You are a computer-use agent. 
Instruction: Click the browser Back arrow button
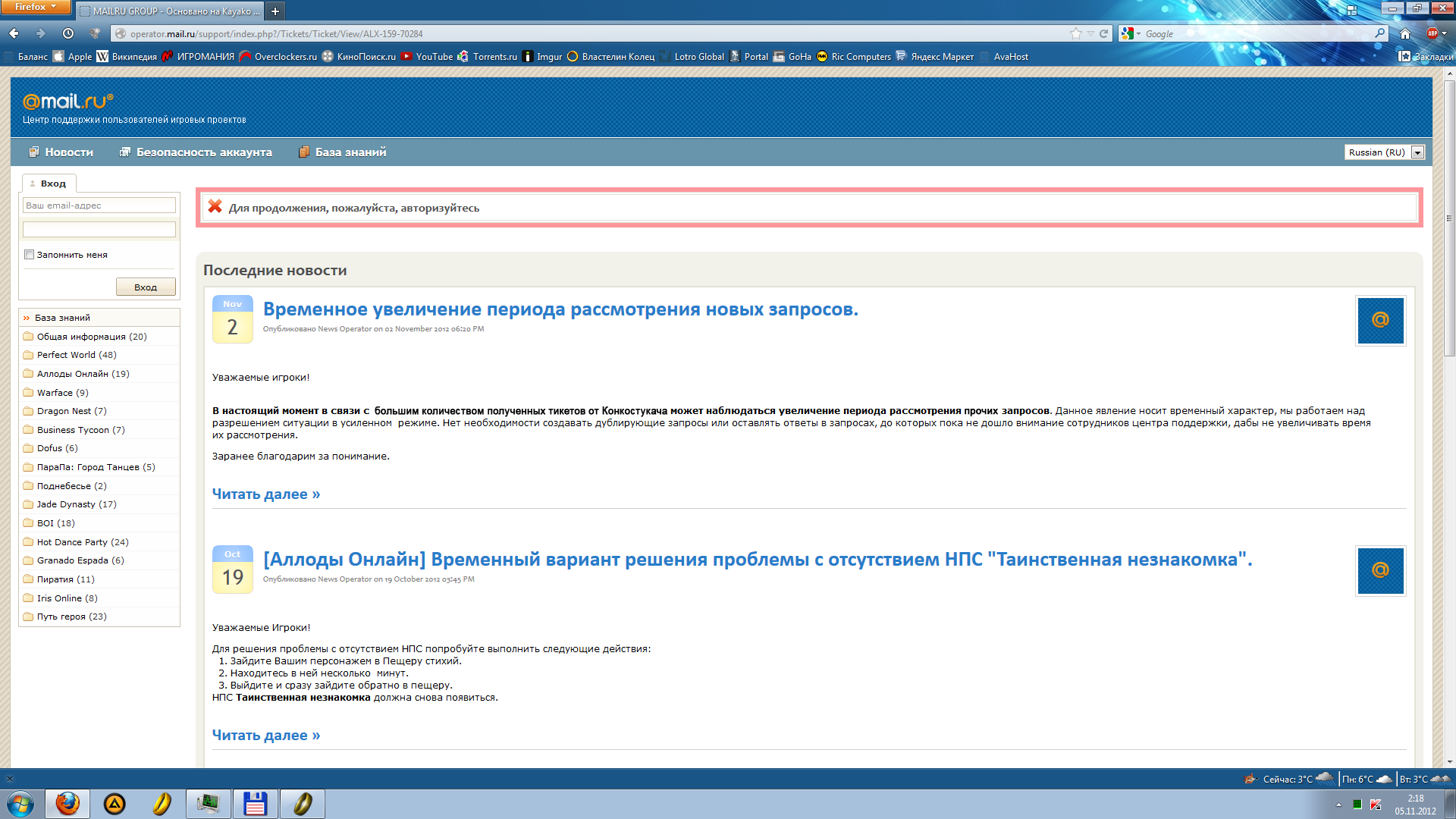click(x=14, y=33)
